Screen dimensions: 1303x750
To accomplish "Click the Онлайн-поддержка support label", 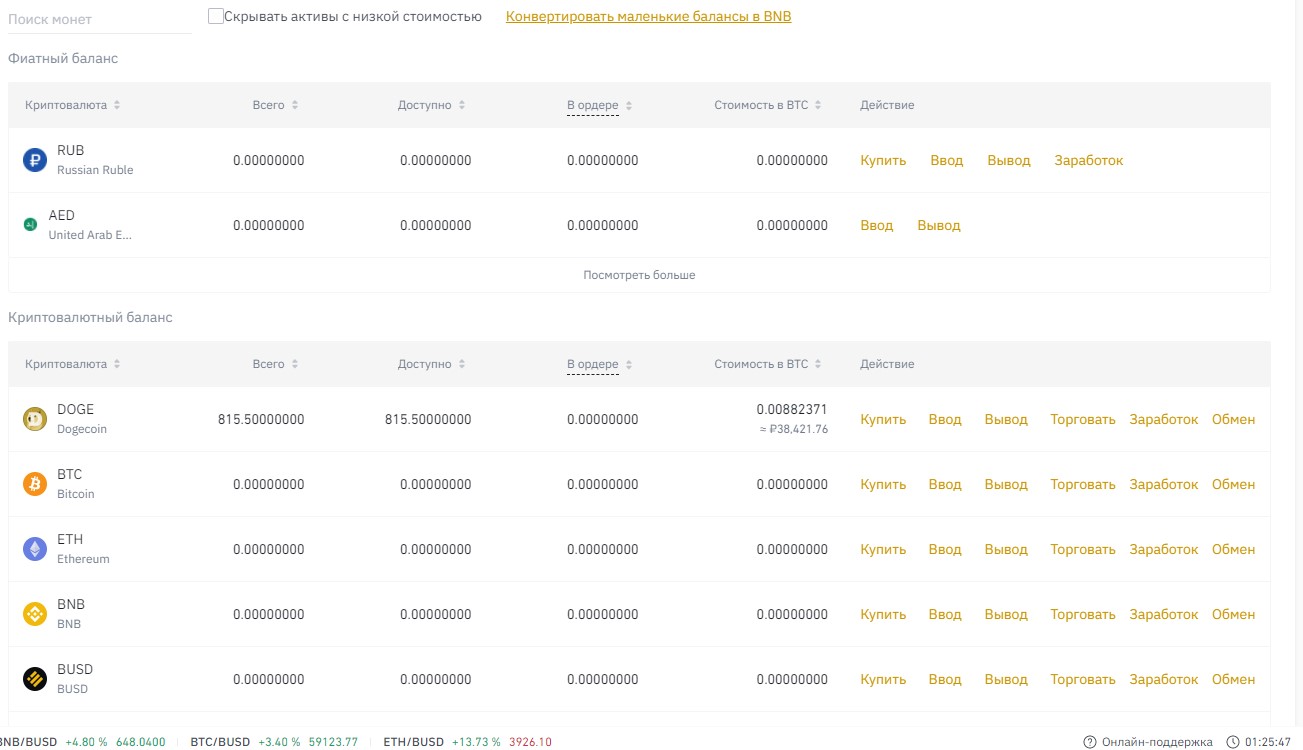I will 1157,742.
